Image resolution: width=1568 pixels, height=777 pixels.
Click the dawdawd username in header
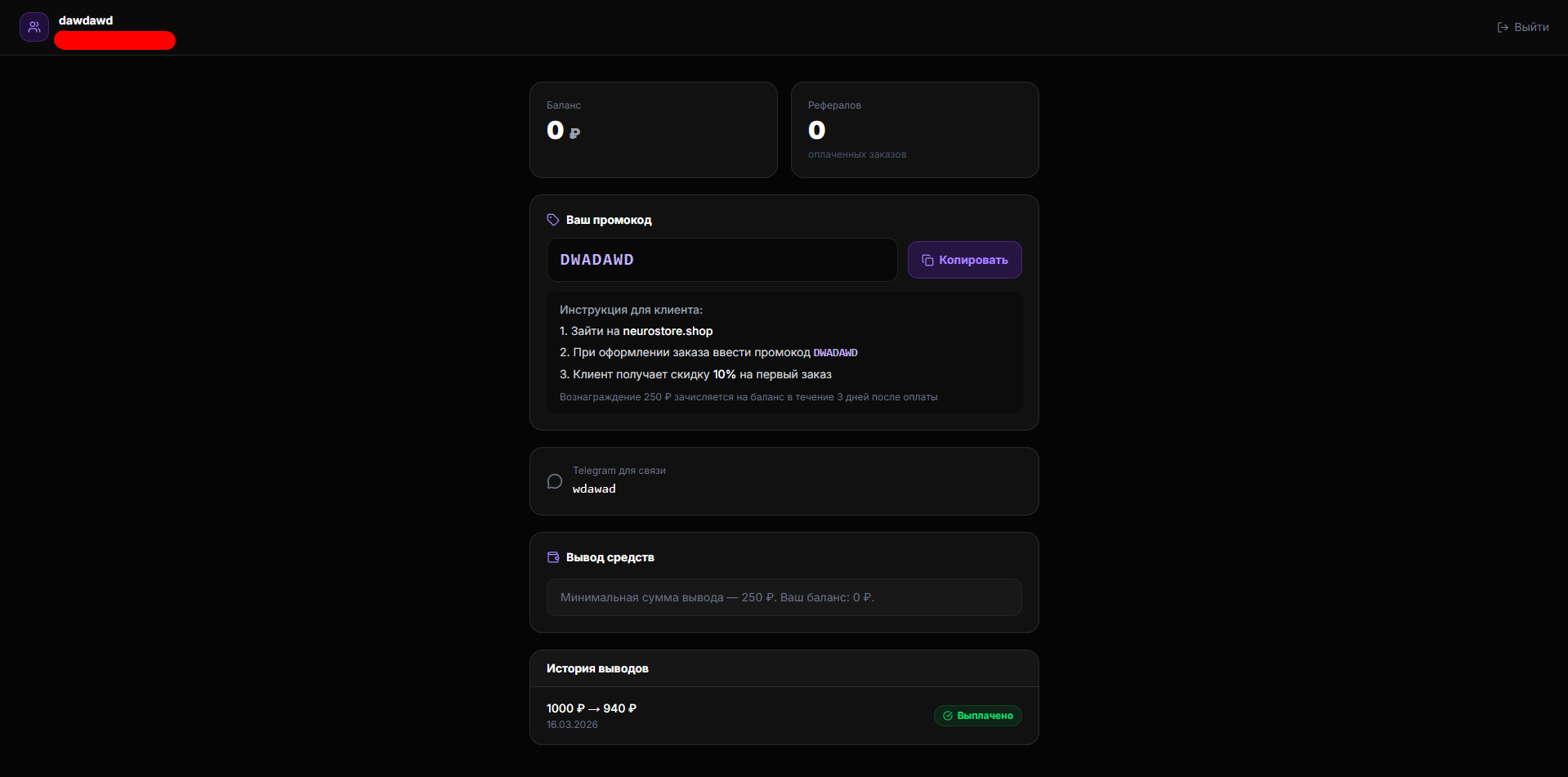86,20
